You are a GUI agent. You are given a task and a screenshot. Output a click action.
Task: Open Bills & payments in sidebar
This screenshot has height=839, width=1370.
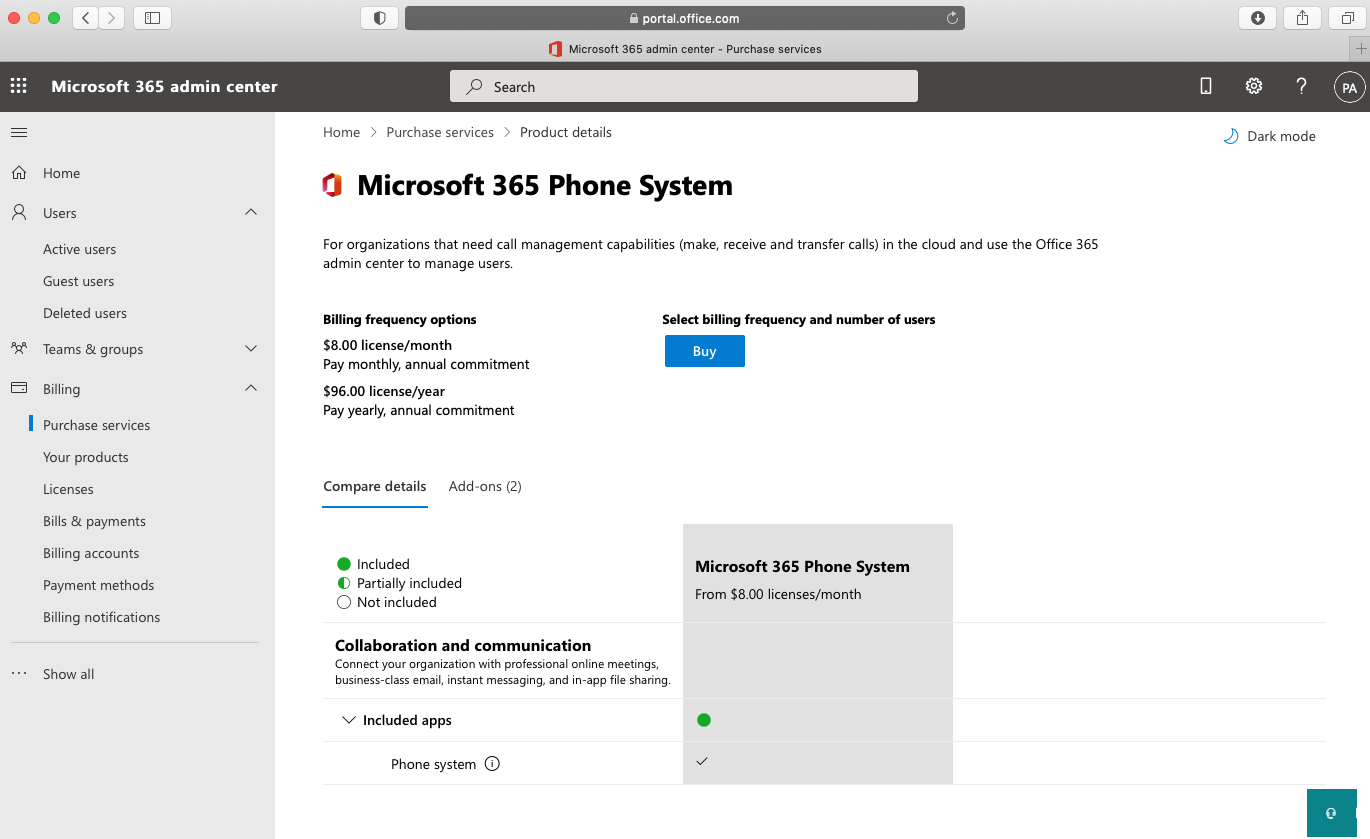(x=94, y=521)
